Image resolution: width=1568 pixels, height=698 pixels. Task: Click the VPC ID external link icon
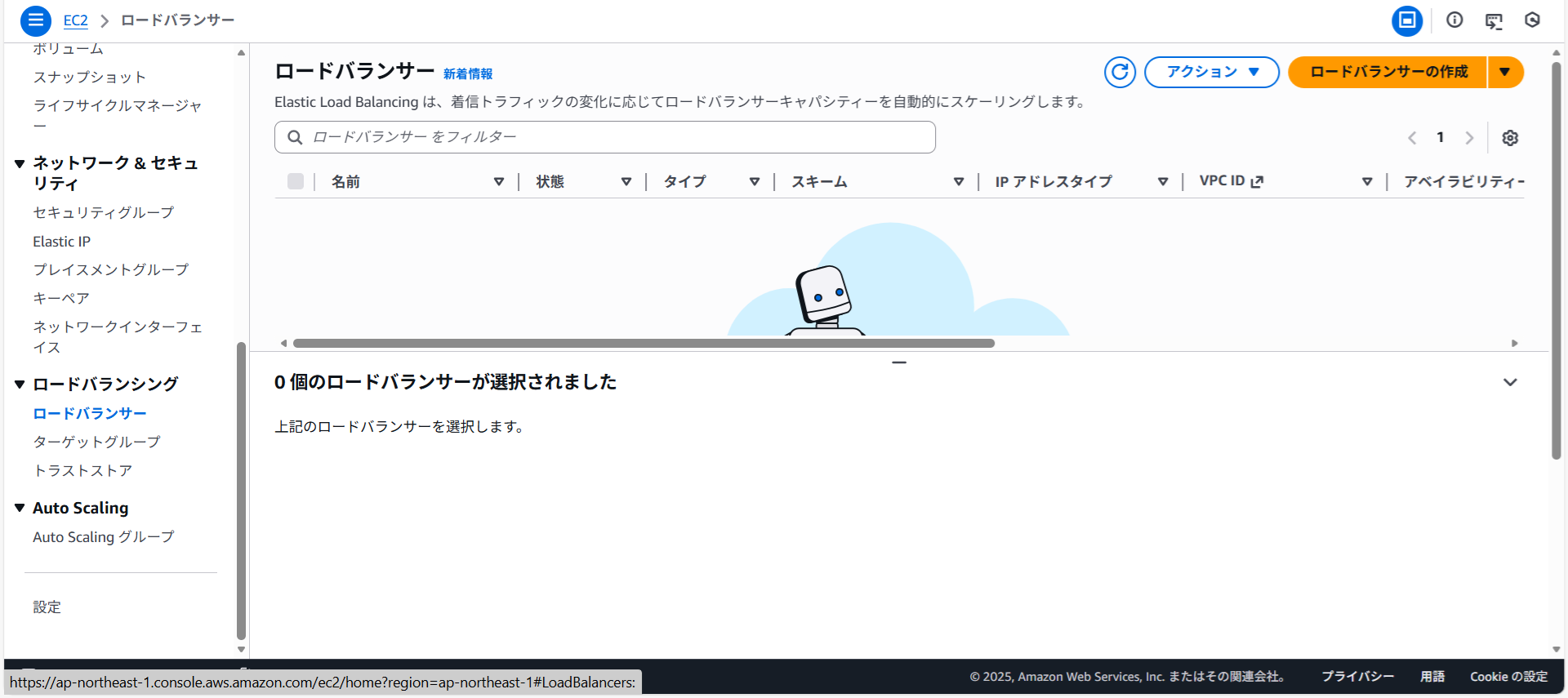(1257, 181)
